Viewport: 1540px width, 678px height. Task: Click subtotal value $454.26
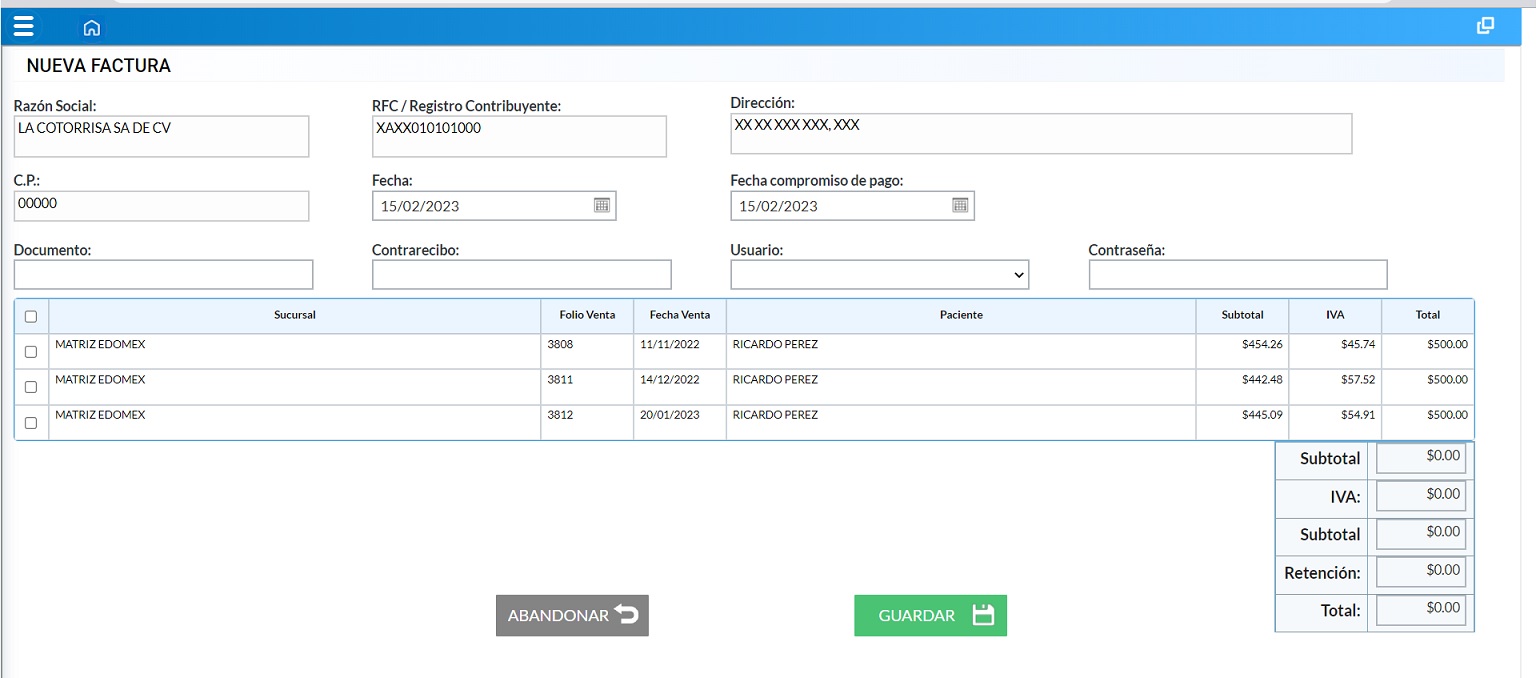1262,345
